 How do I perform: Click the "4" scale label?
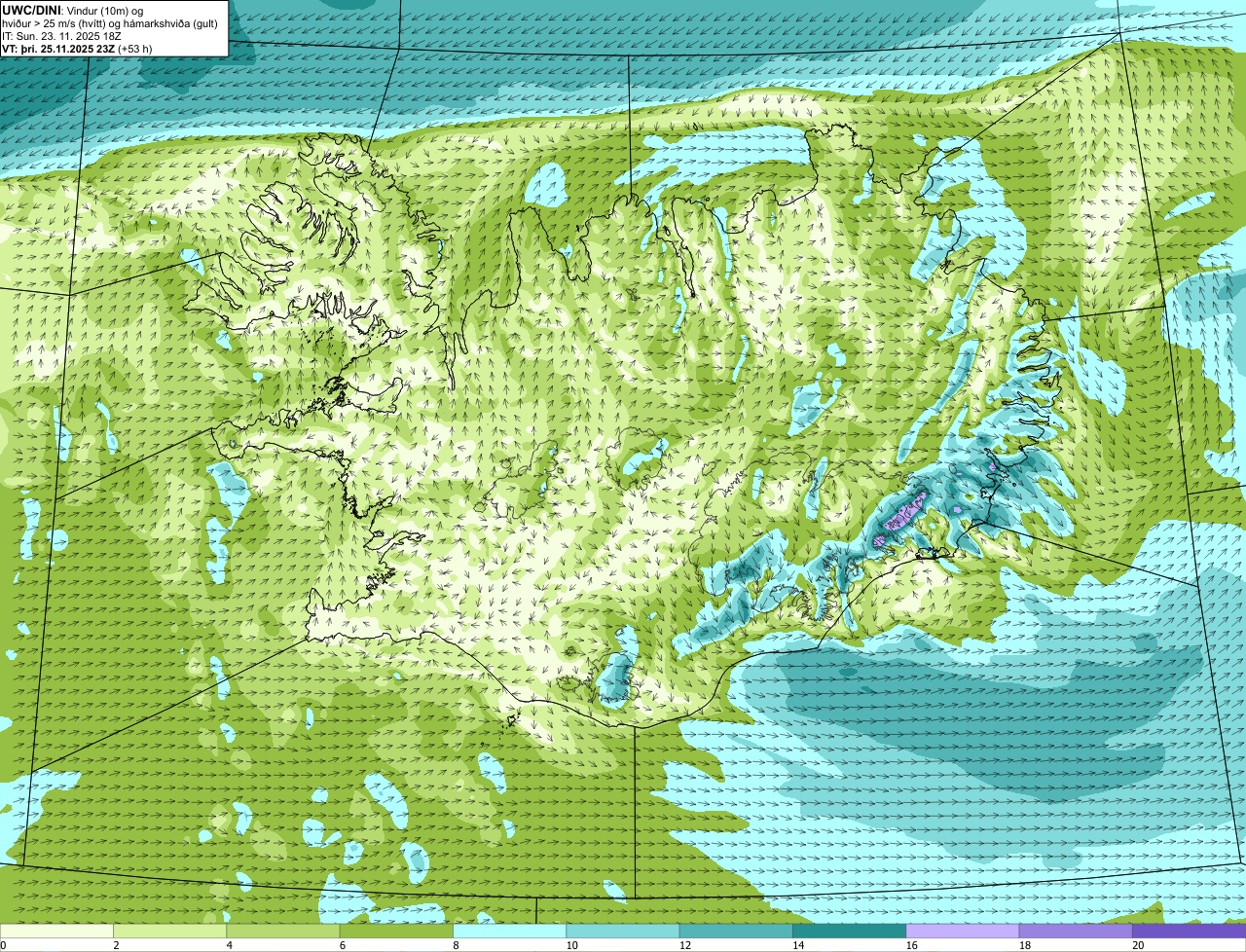pos(230,945)
